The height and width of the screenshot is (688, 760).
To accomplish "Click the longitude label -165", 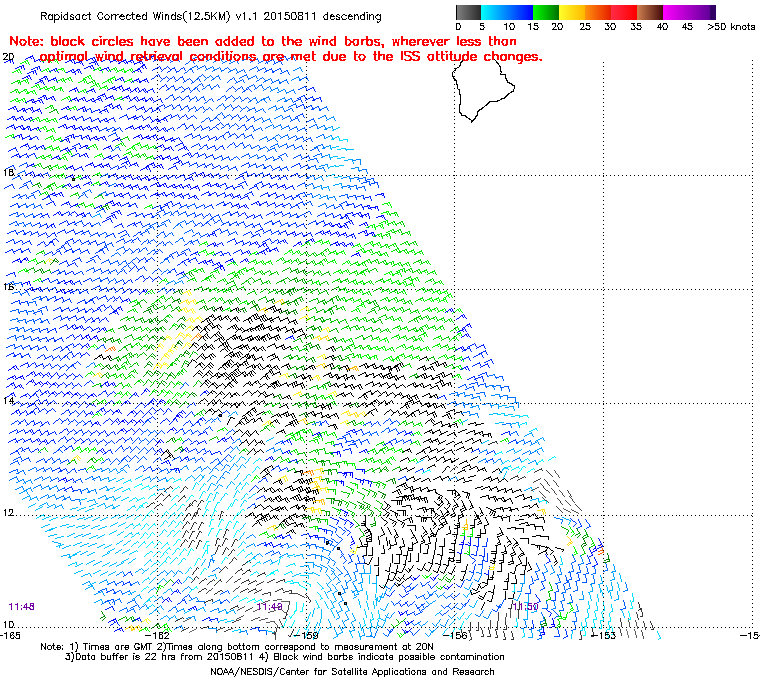I will (x=11, y=635).
